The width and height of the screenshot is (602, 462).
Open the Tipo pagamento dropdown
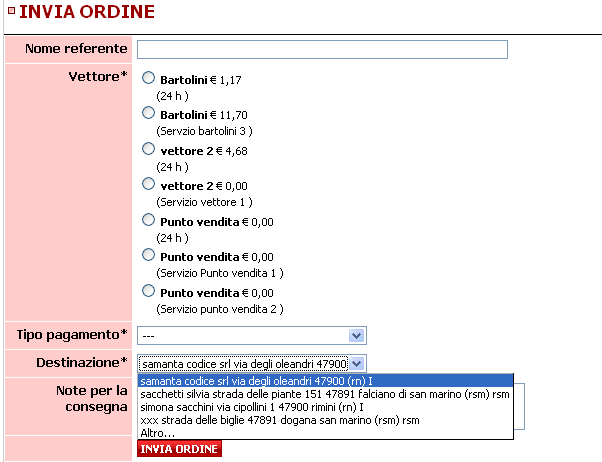pyautogui.click(x=252, y=336)
